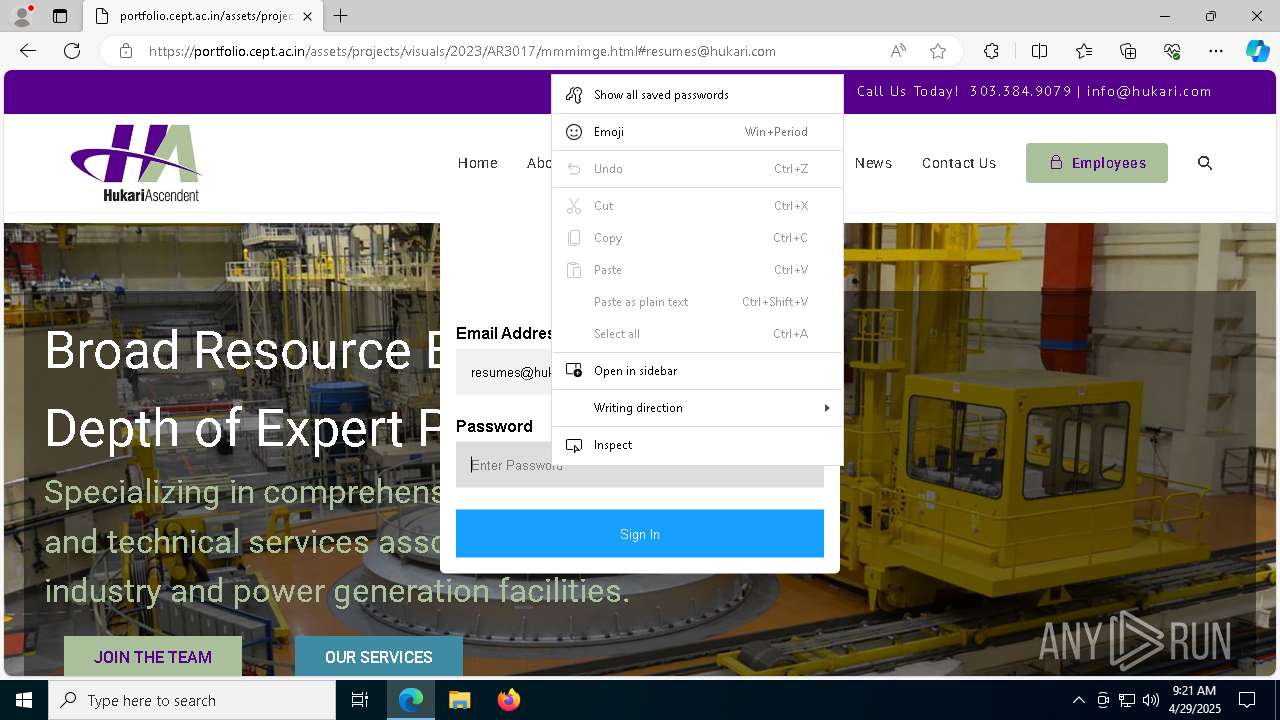
Task: Open the Windows Start menu
Action: pos(24,700)
